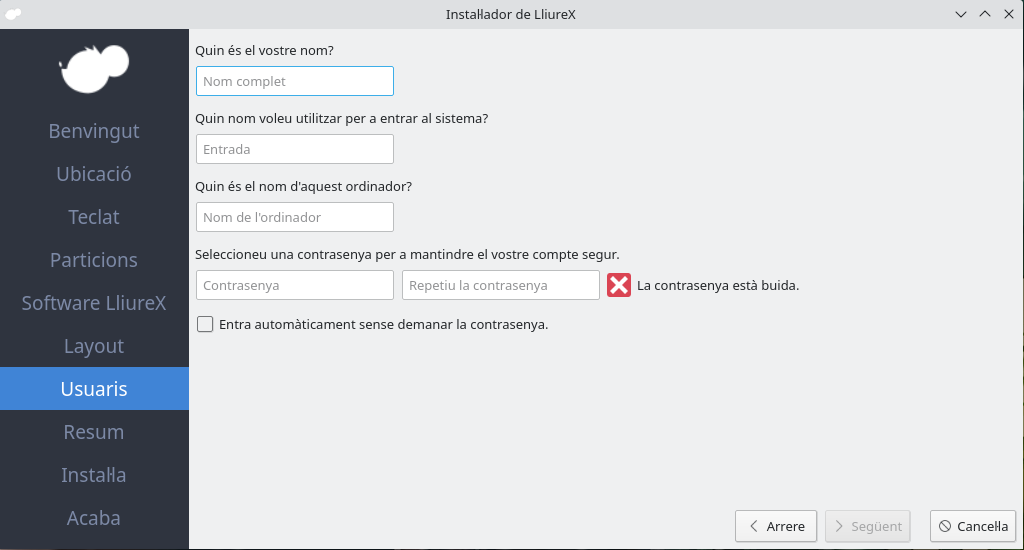Click the Contrasenya password field

(x=295, y=285)
